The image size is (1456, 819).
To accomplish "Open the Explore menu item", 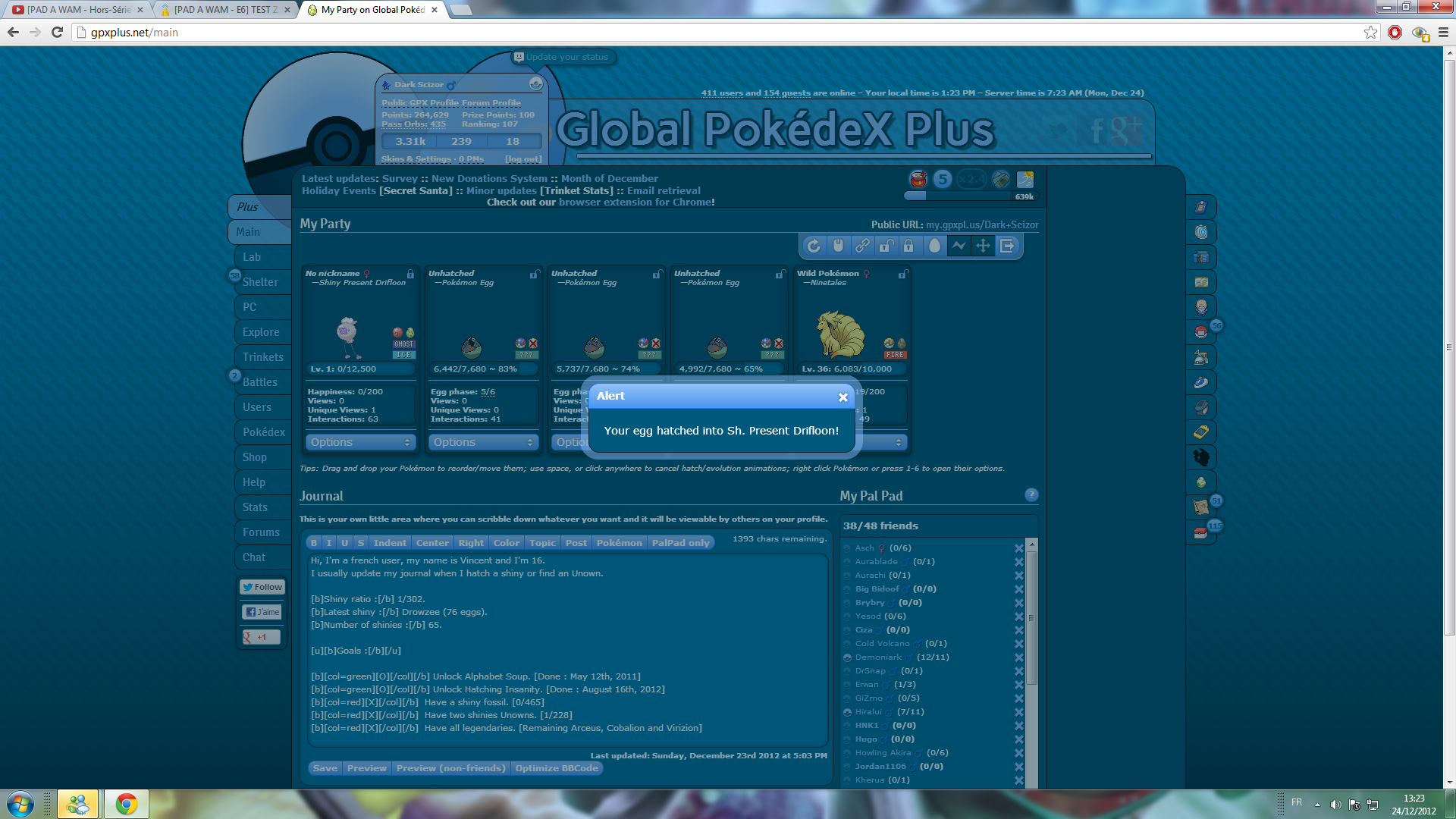I will pos(262,332).
